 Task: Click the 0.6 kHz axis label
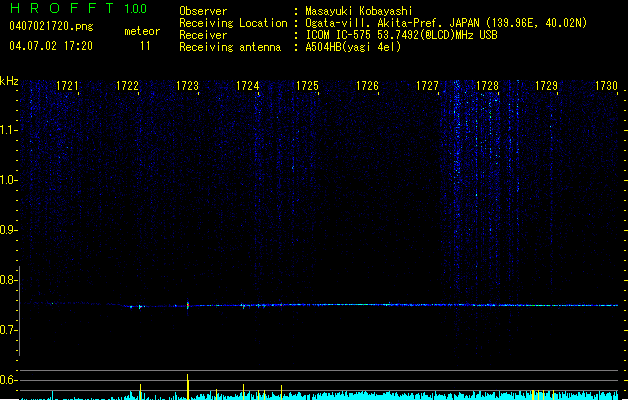click(x=8, y=380)
